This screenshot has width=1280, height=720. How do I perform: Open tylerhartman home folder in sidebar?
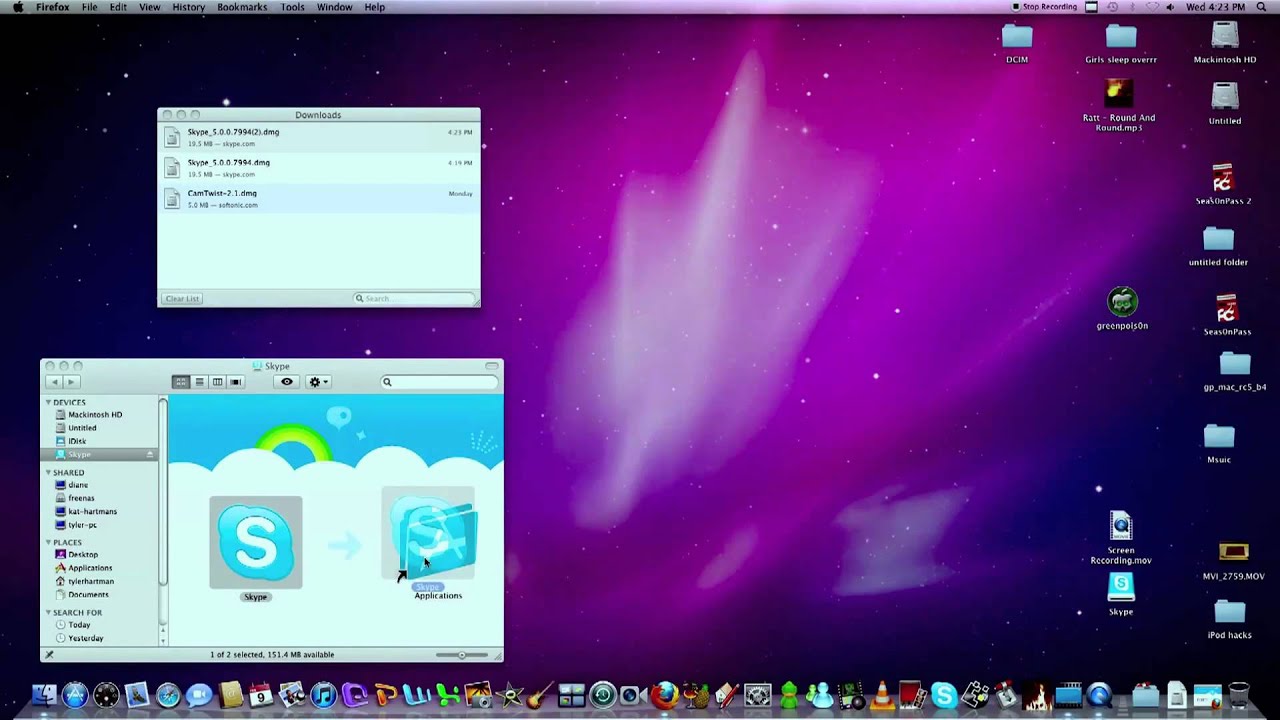coord(91,581)
